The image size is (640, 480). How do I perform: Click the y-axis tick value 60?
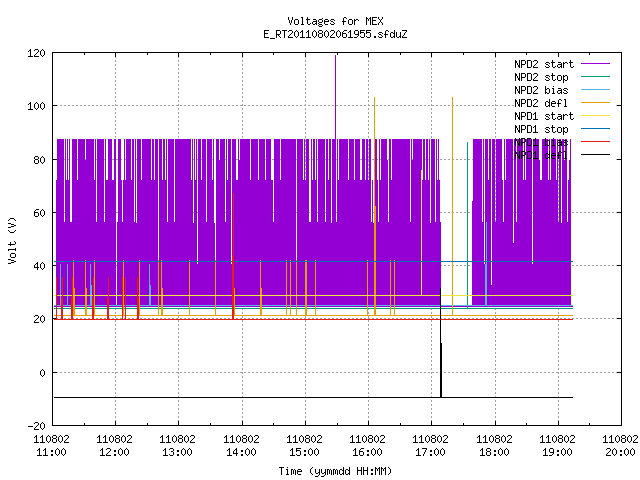(x=39, y=213)
